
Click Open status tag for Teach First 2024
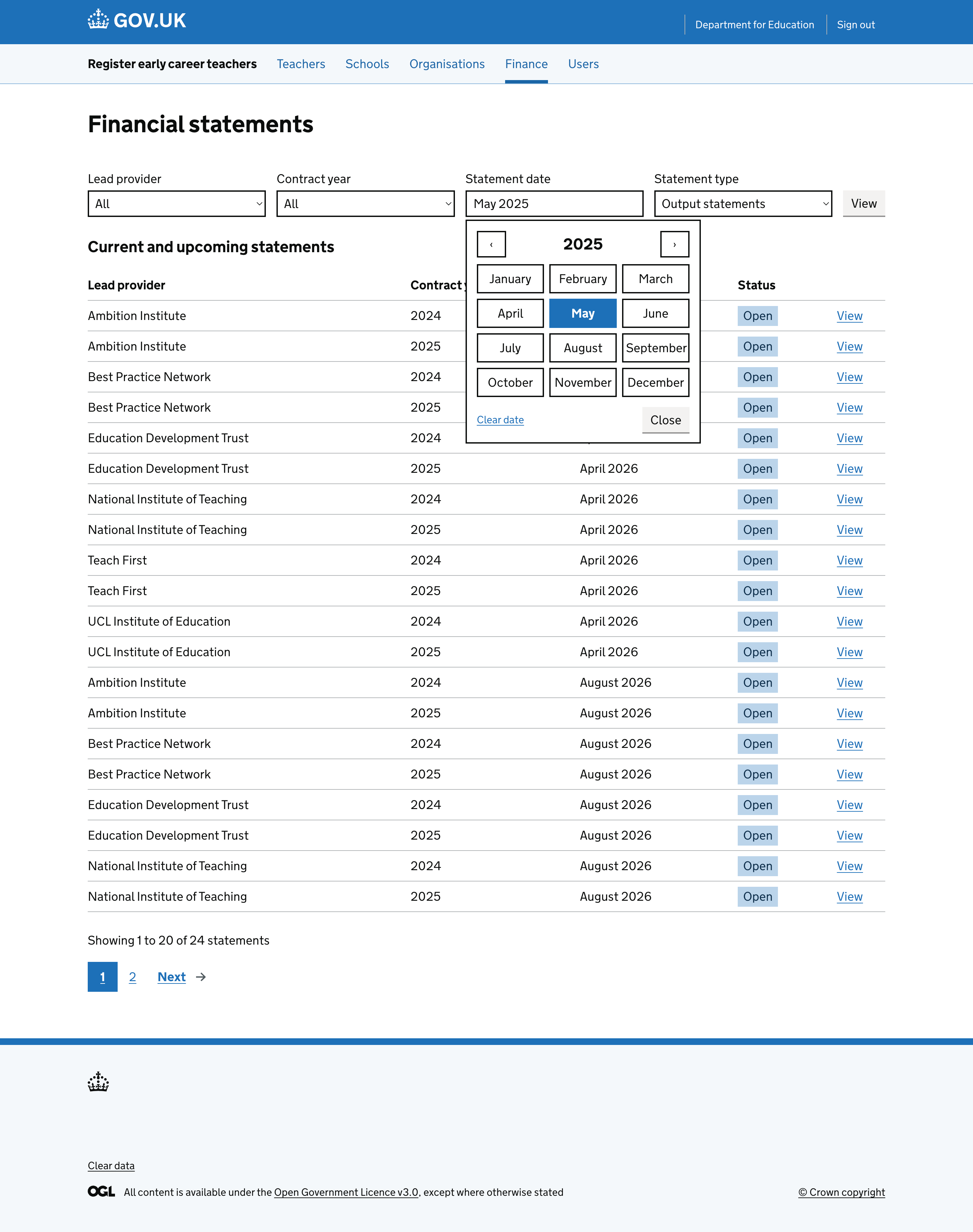click(757, 560)
